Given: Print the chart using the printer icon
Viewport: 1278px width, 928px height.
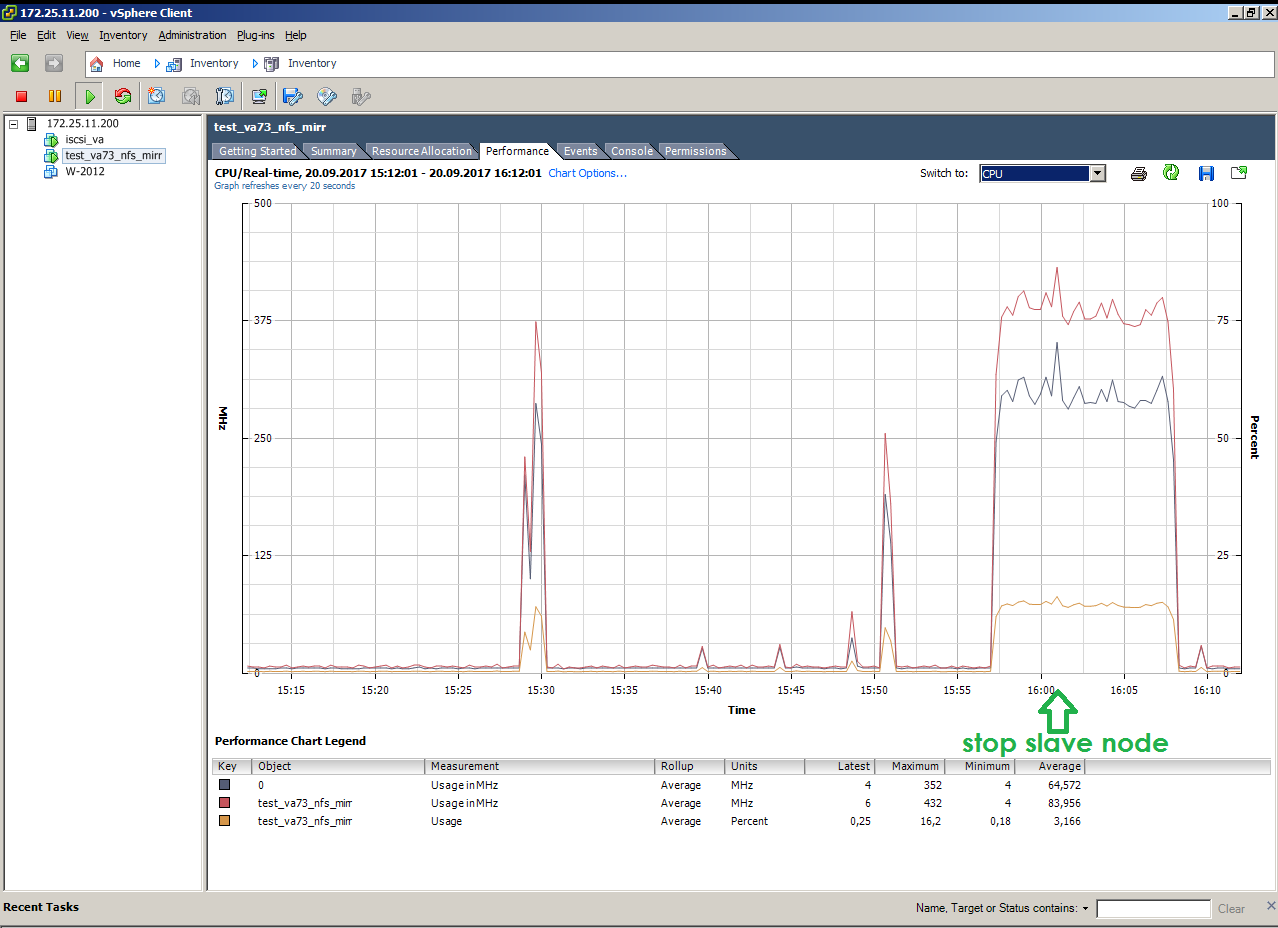Looking at the screenshot, I should coord(1139,174).
